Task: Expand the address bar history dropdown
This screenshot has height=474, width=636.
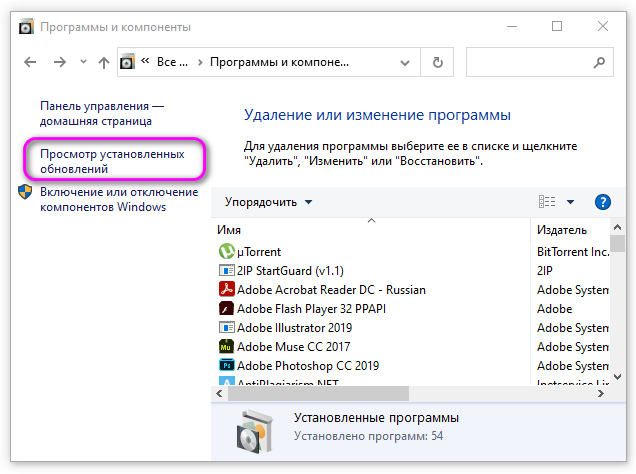Action: [x=404, y=63]
